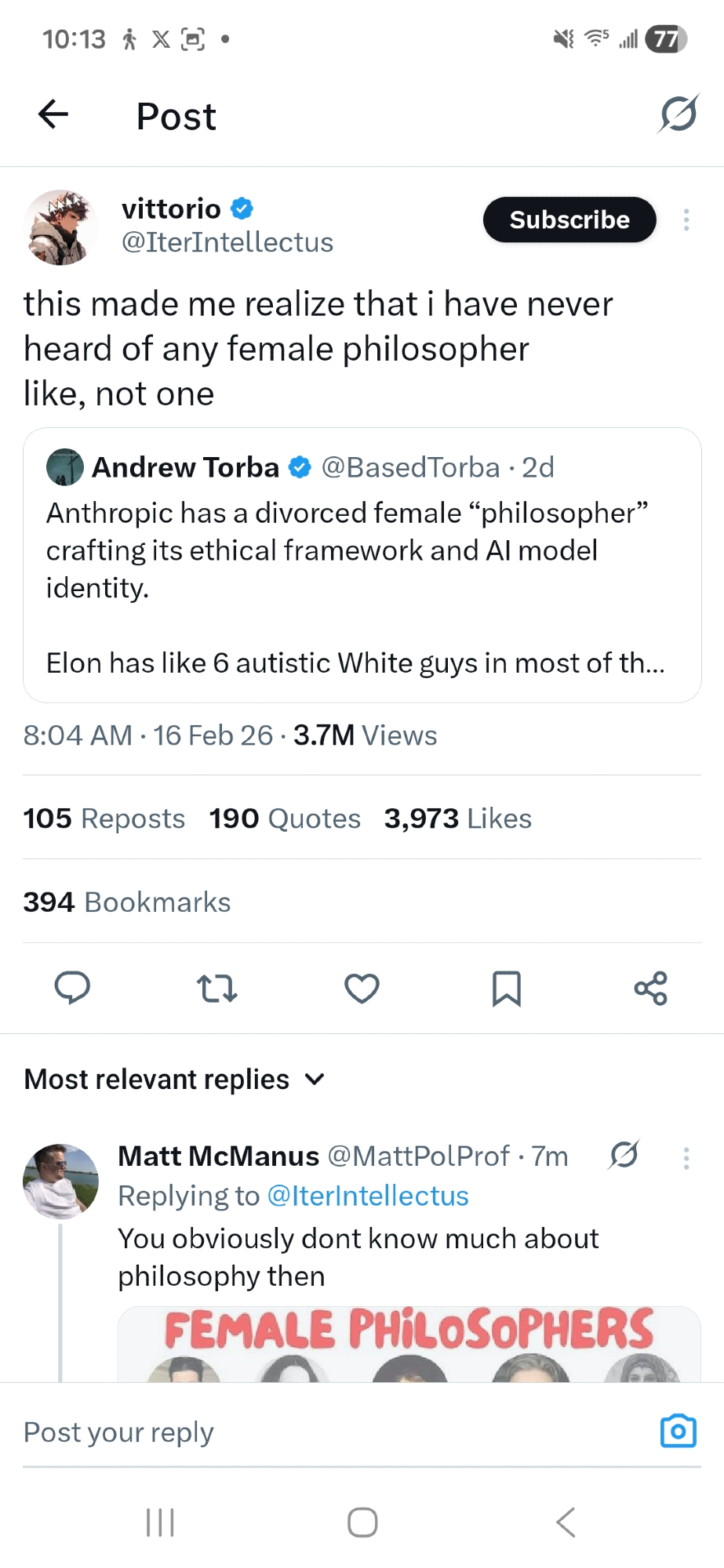View the 3,973 Likes list
This screenshot has height=1568, width=724.
458,818
